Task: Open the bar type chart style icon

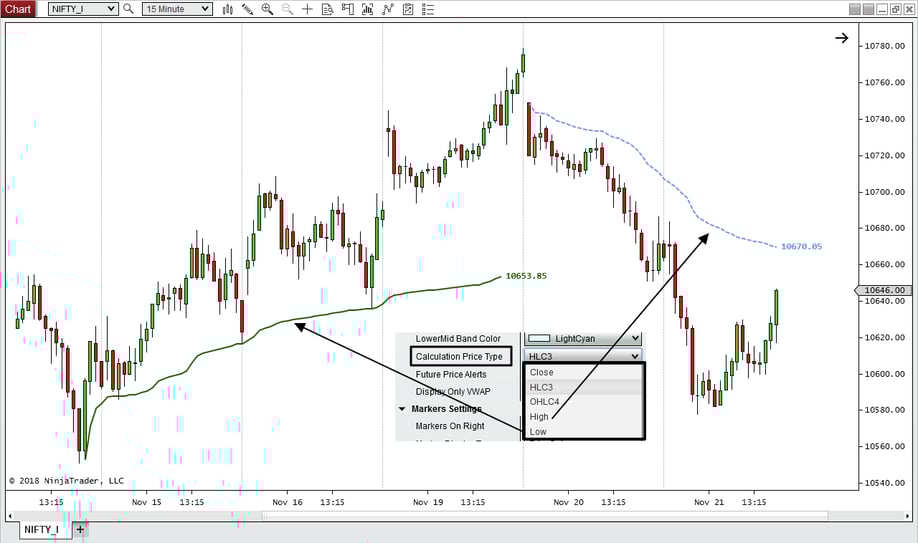Action: [228, 9]
